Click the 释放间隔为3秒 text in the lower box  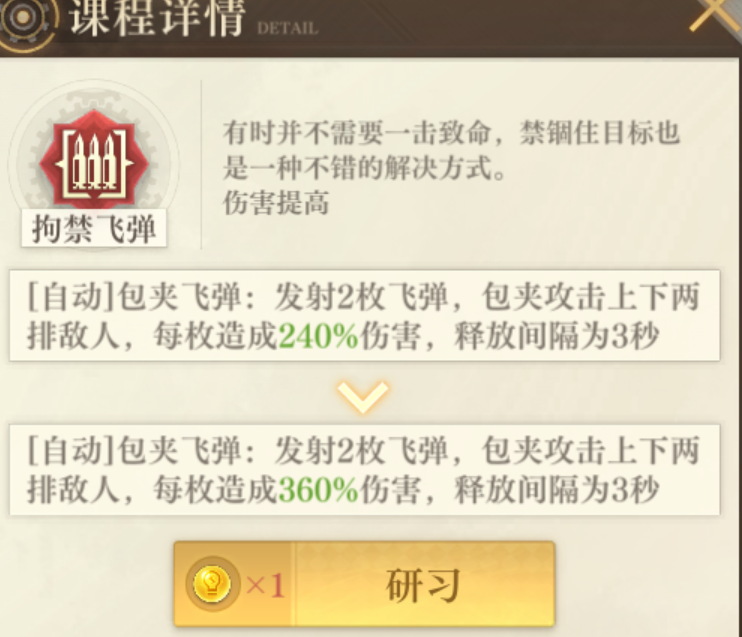click(556, 490)
